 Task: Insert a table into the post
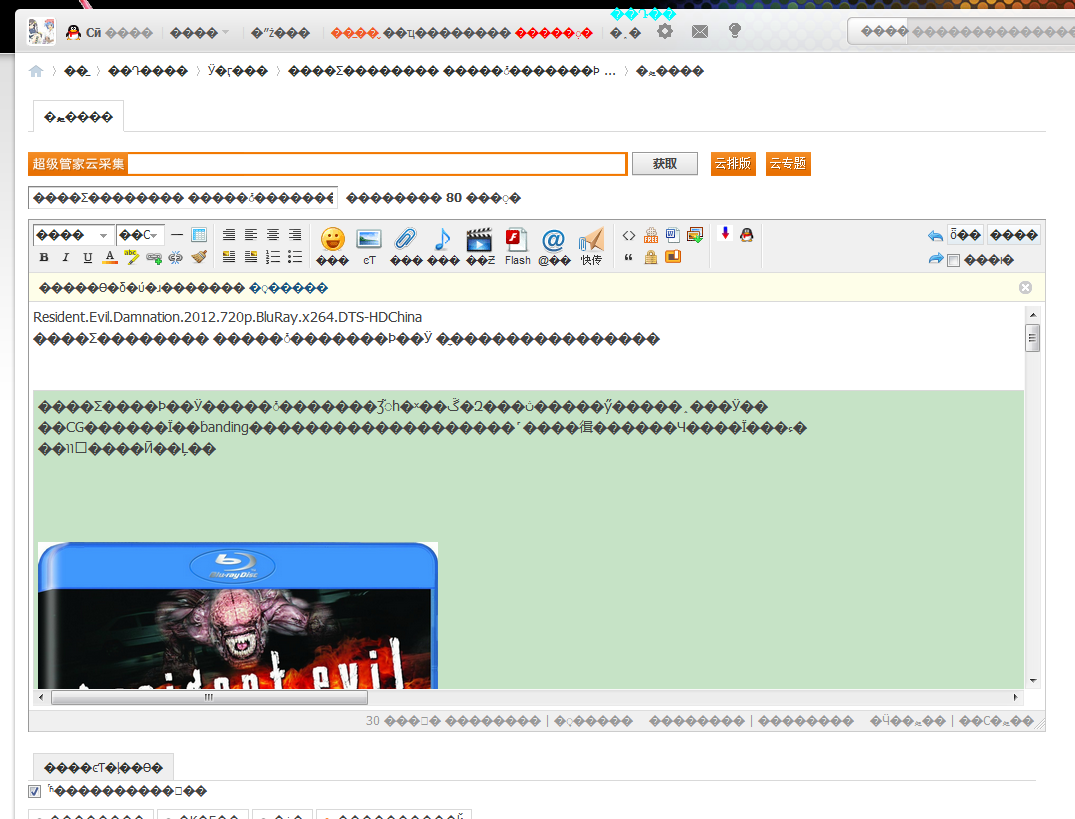click(199, 235)
